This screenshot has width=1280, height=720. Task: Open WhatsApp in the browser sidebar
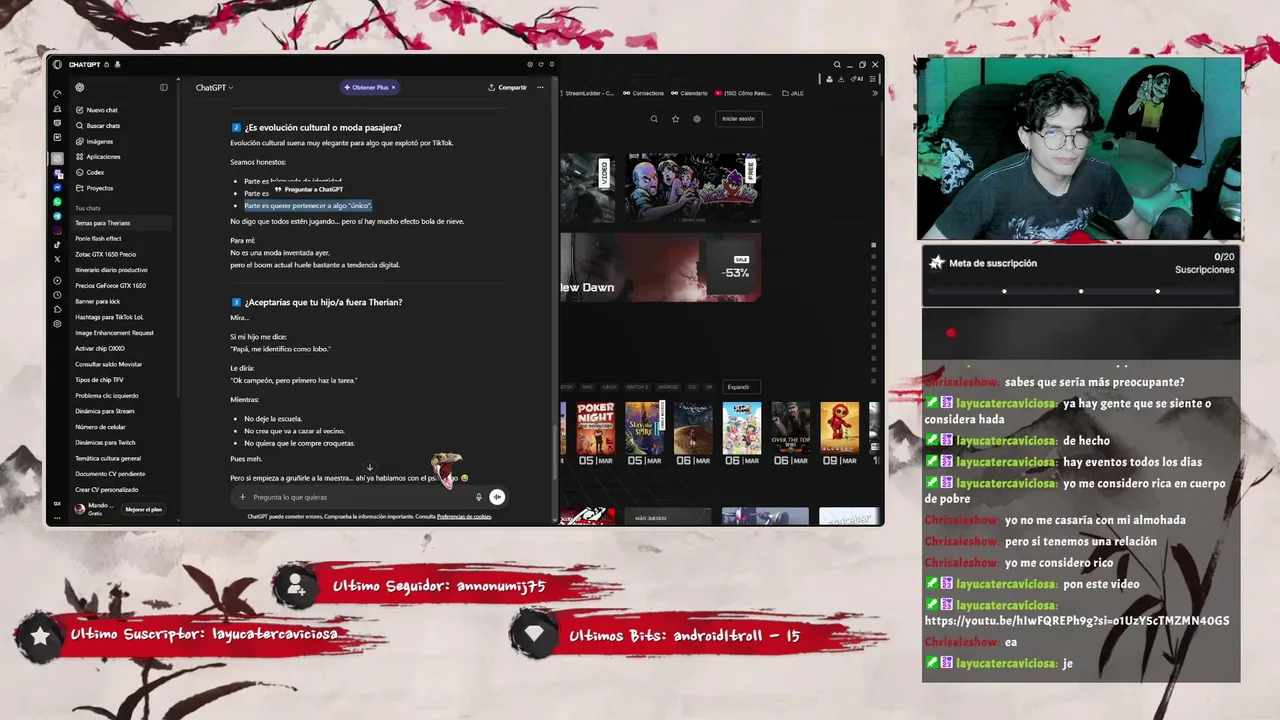click(57, 202)
